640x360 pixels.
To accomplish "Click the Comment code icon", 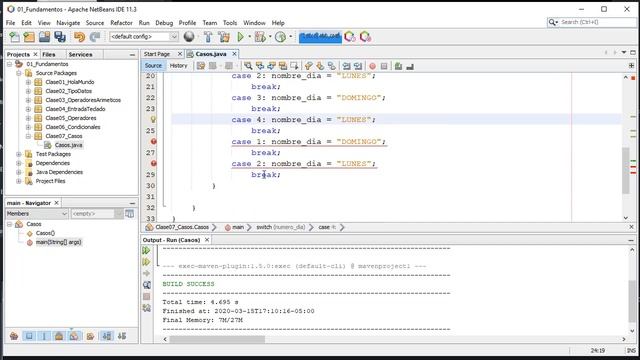I will pyautogui.click(x=398, y=66).
